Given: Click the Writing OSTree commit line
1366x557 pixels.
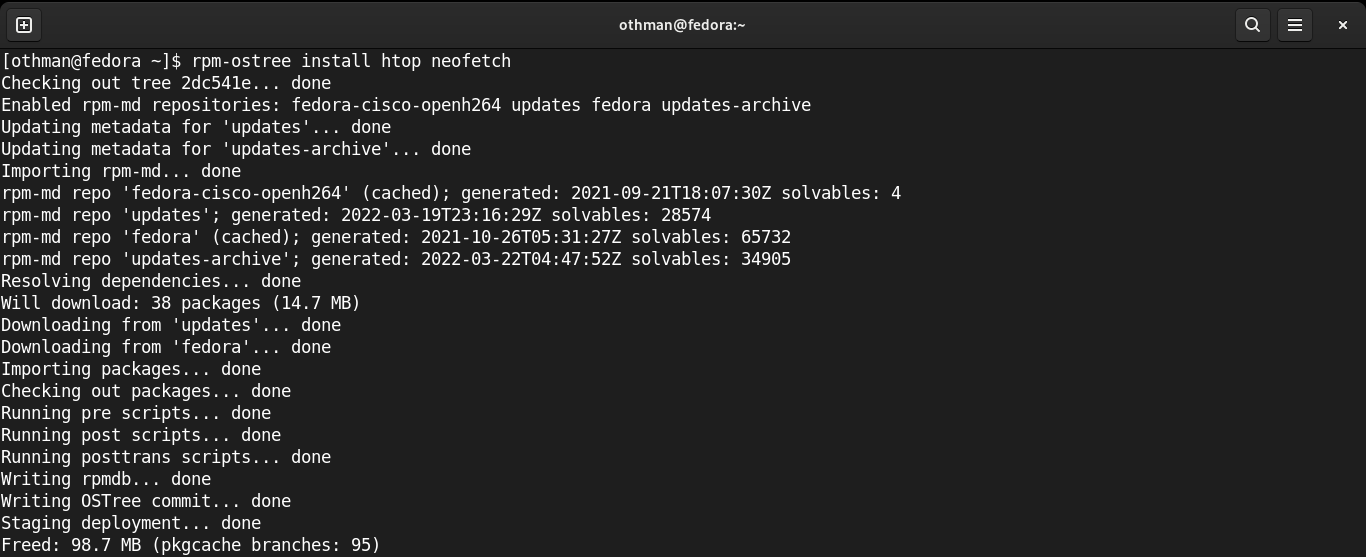Looking at the screenshot, I should point(146,501).
